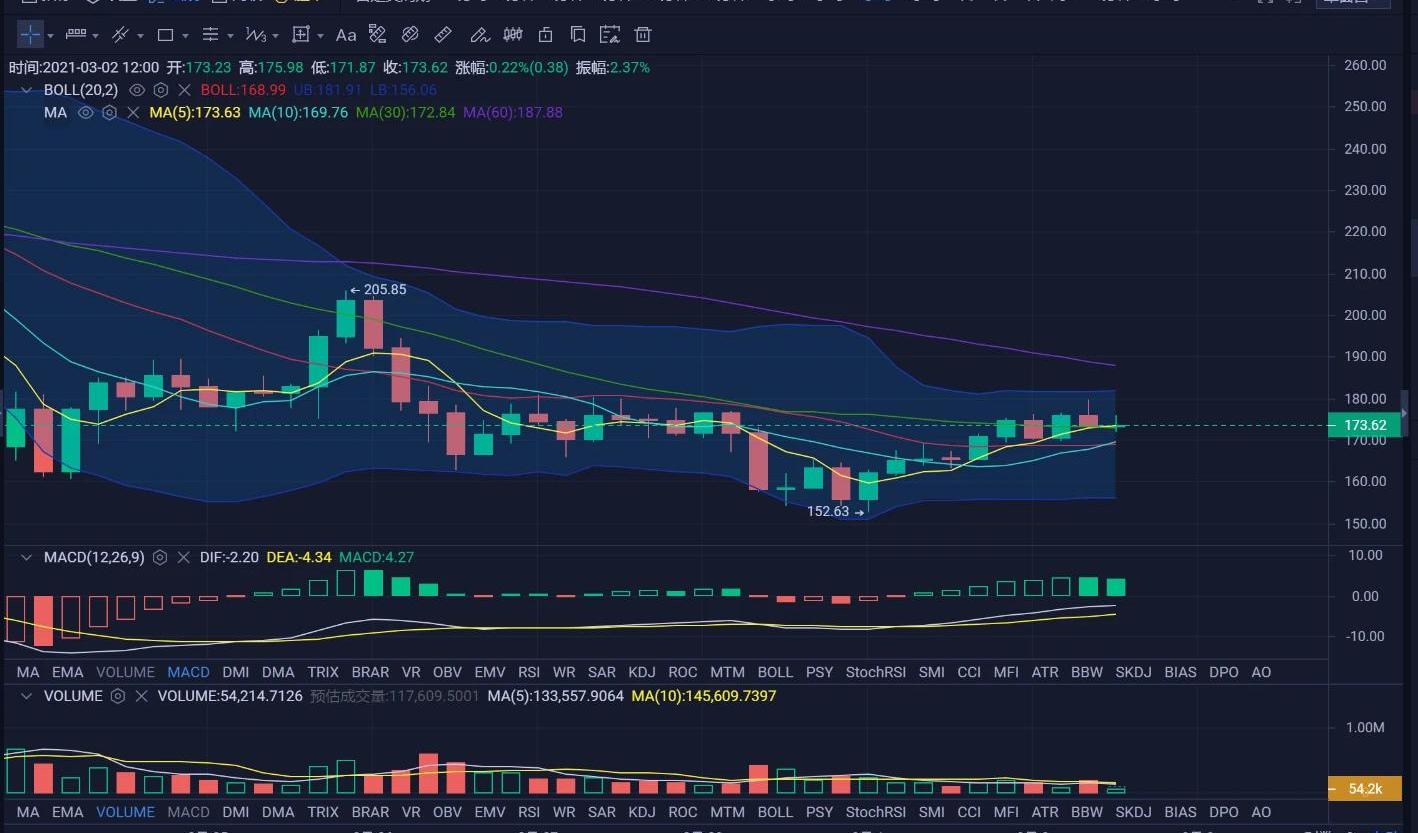
Task: Click the Aa text annotation tool
Action: pyautogui.click(x=346, y=35)
